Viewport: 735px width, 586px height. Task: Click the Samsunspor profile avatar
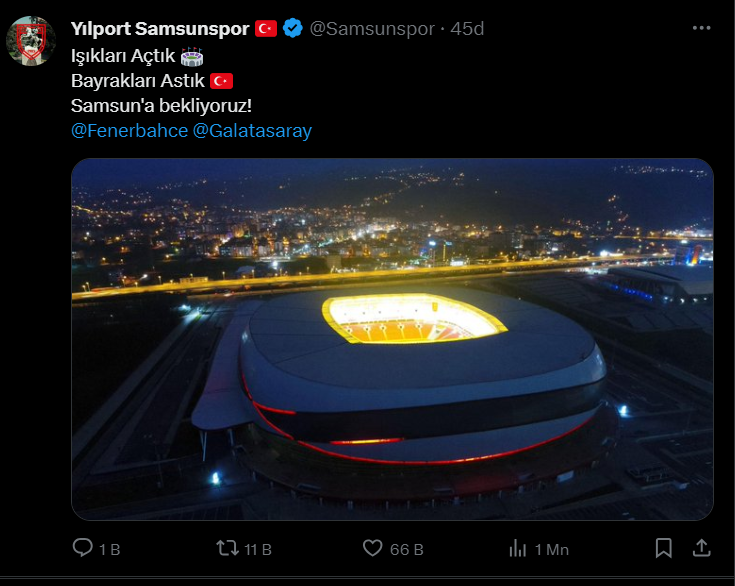[31, 41]
